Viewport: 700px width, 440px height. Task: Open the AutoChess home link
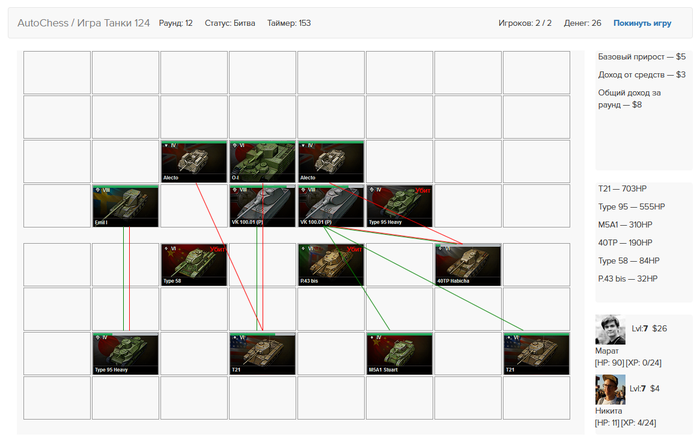pyautogui.click(x=43, y=23)
